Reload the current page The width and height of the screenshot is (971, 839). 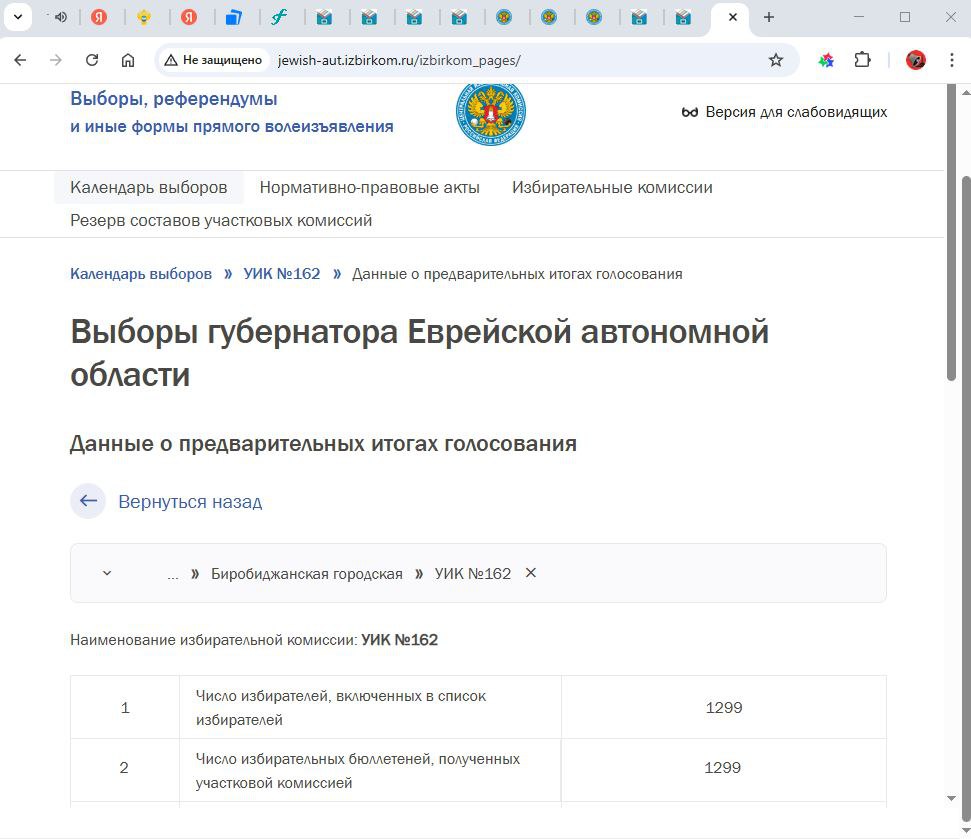(x=92, y=60)
